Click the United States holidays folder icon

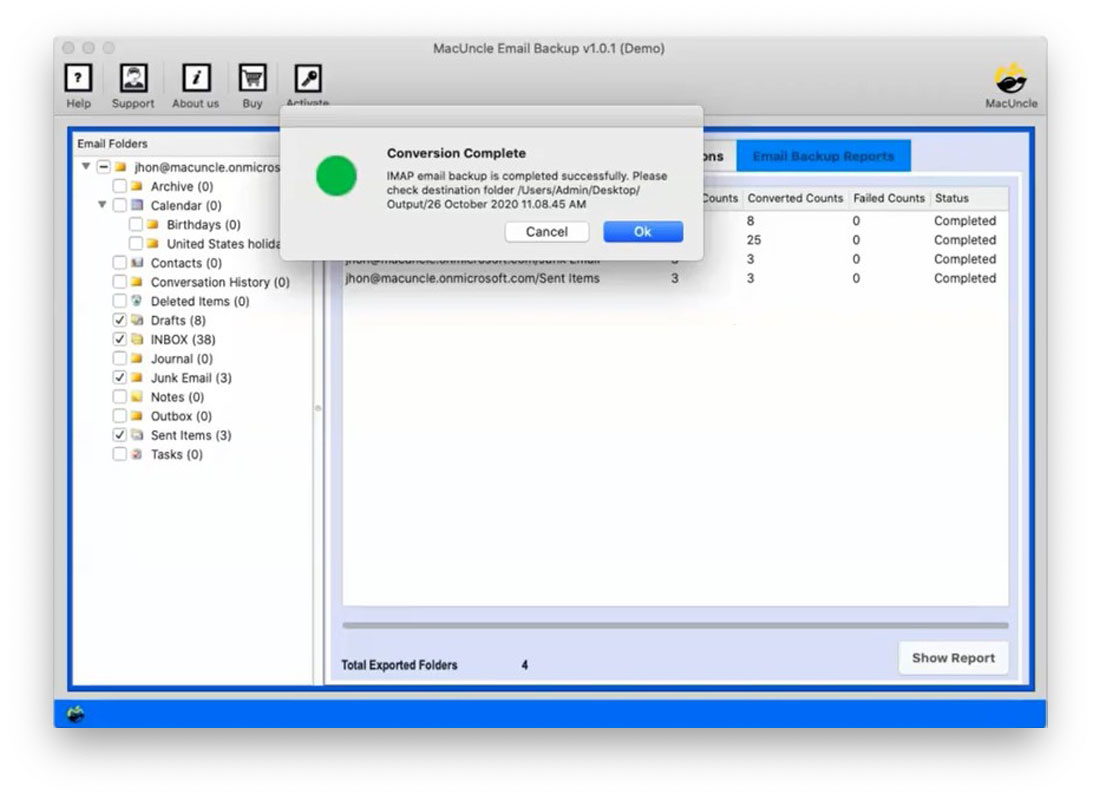(x=153, y=243)
